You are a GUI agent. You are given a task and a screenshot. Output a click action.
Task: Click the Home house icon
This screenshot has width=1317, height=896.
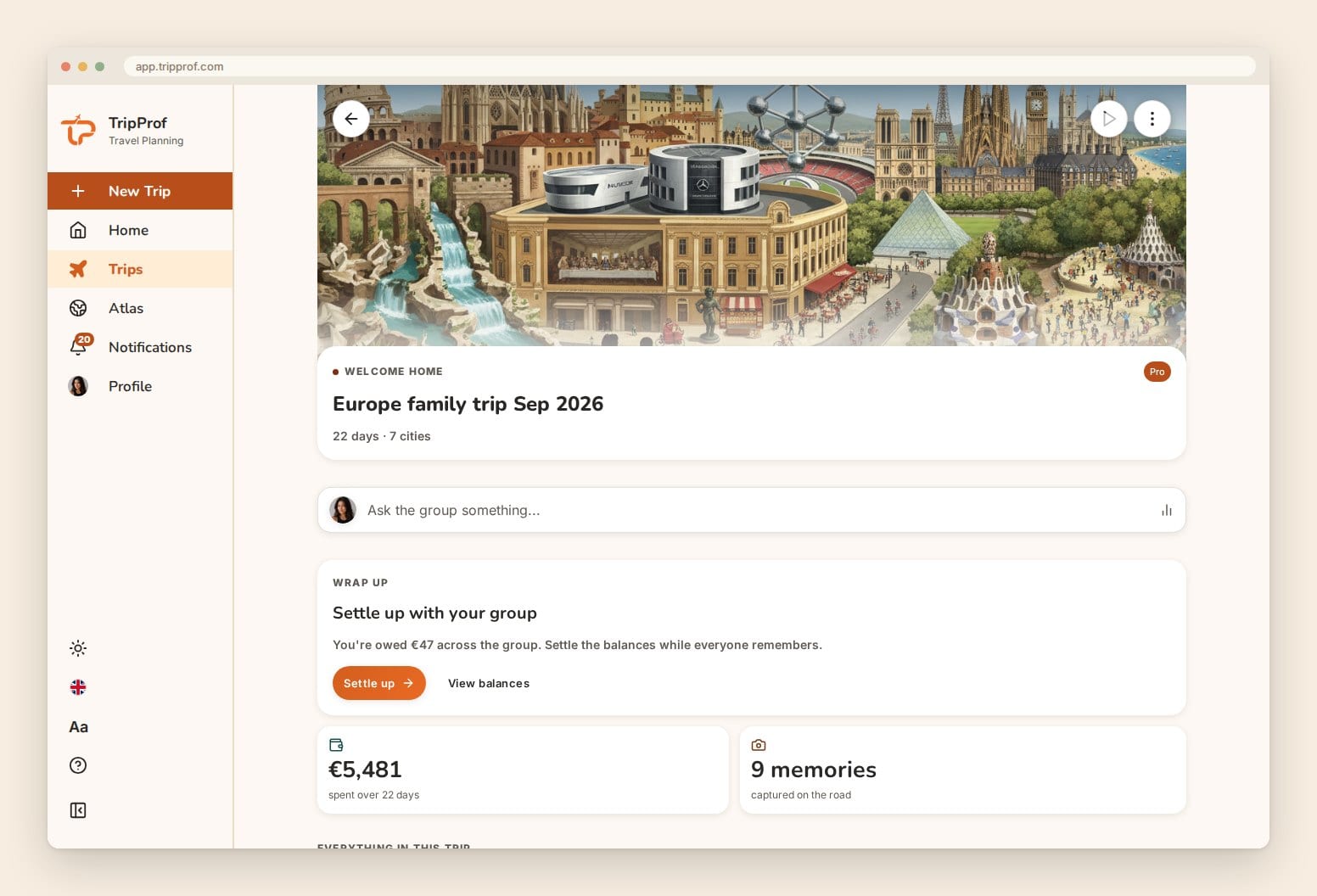[78, 230]
